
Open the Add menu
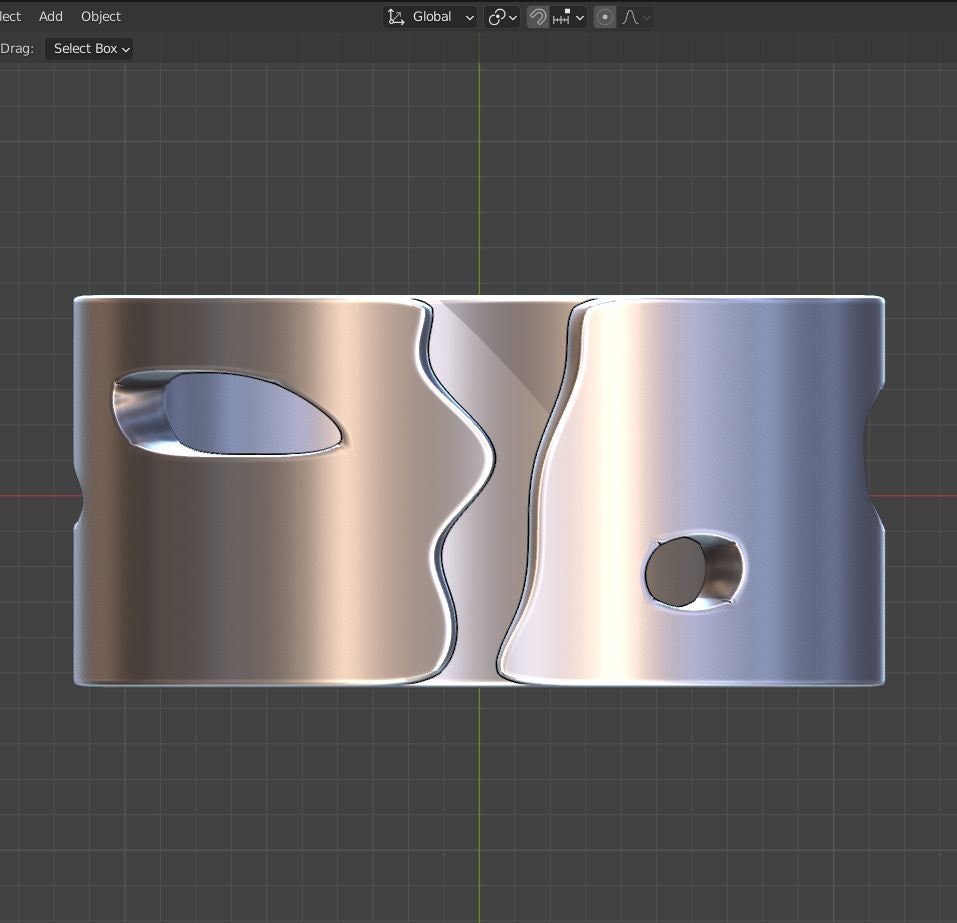point(51,16)
